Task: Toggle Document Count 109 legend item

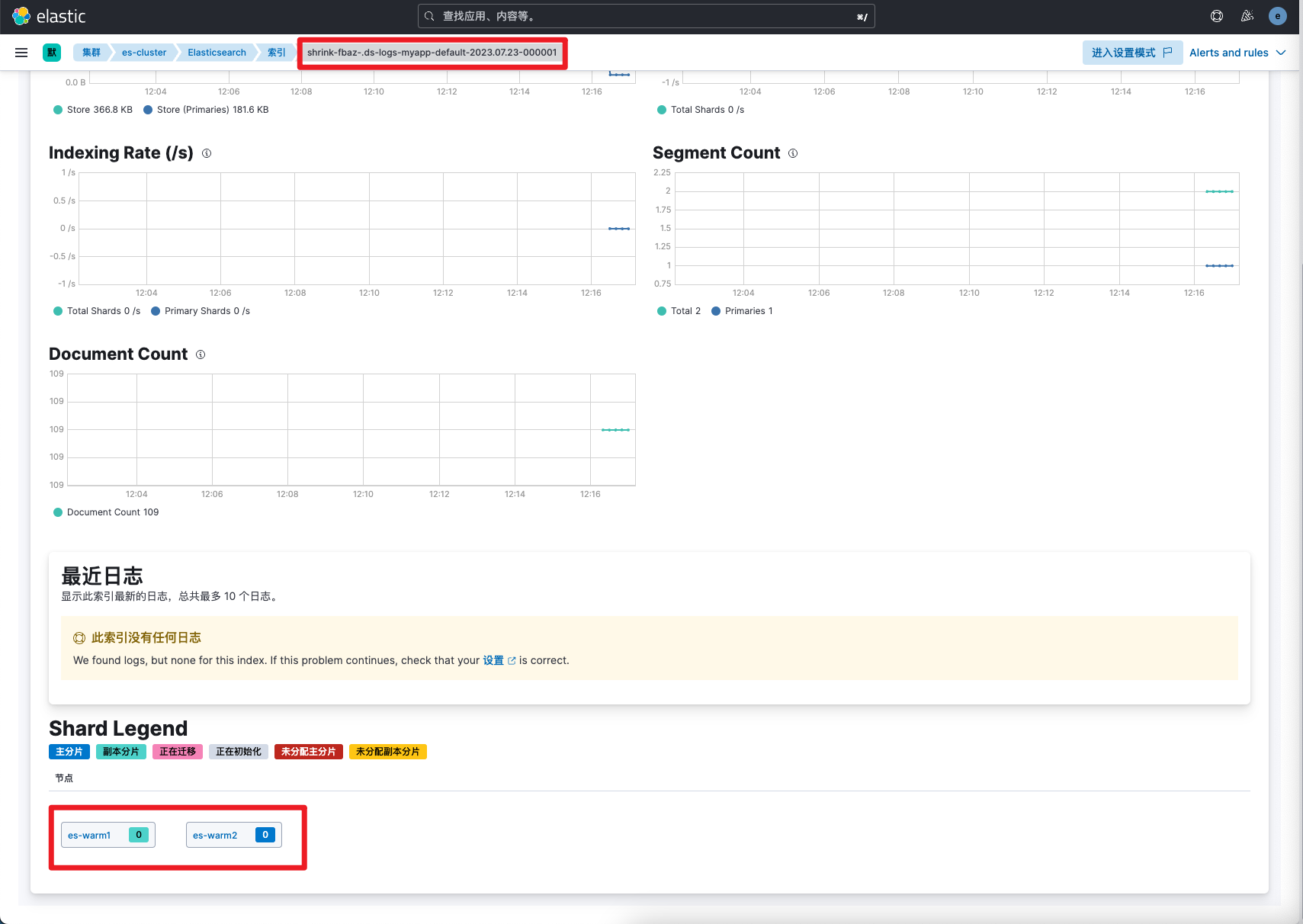Action: 106,512
